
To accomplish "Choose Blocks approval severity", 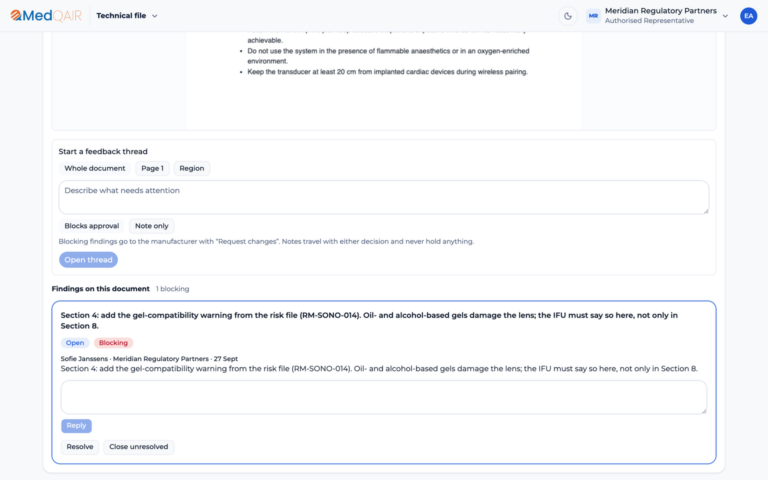I will pos(92,226).
